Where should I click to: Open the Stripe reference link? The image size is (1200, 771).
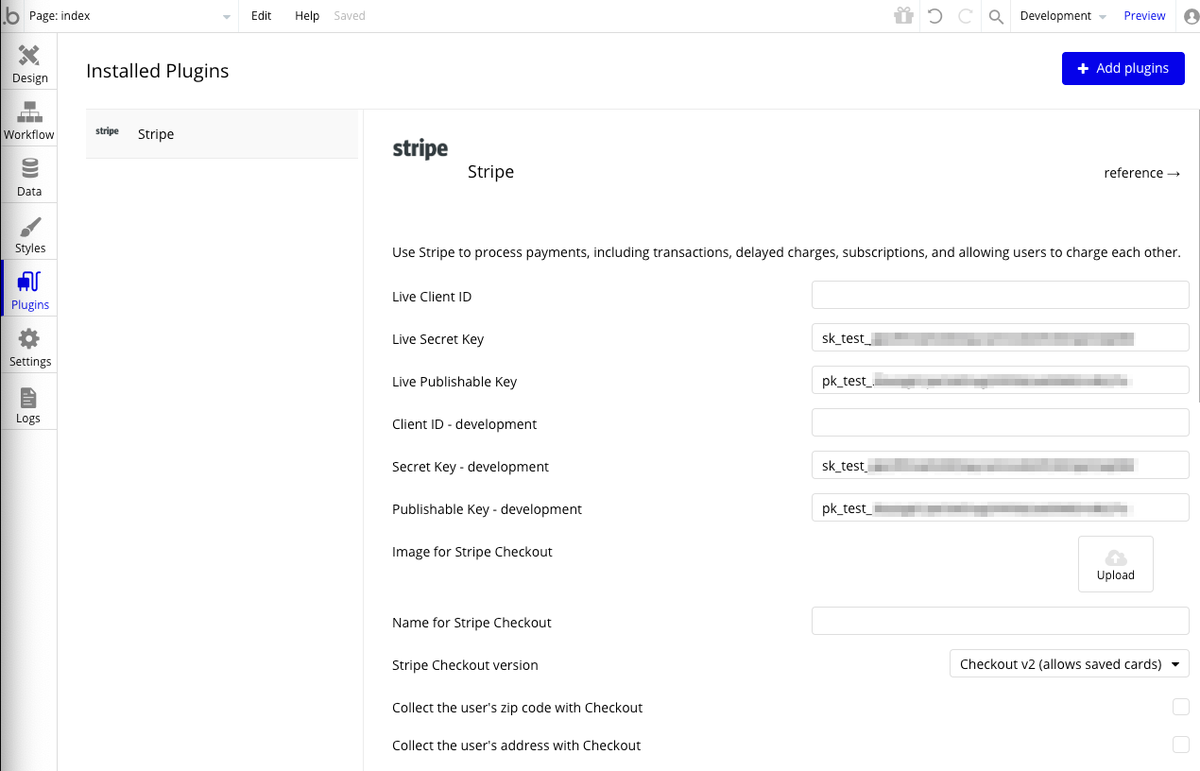1142,173
